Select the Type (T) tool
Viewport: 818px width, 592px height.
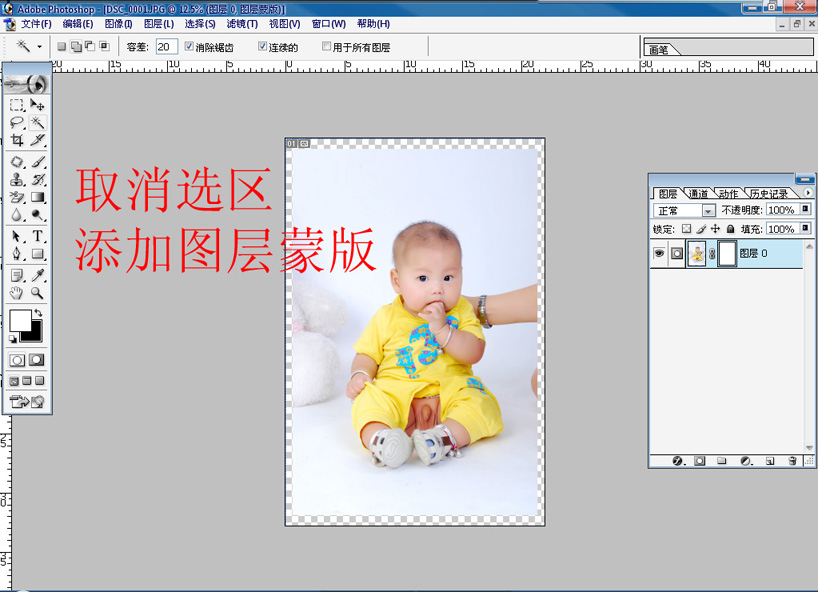point(38,236)
